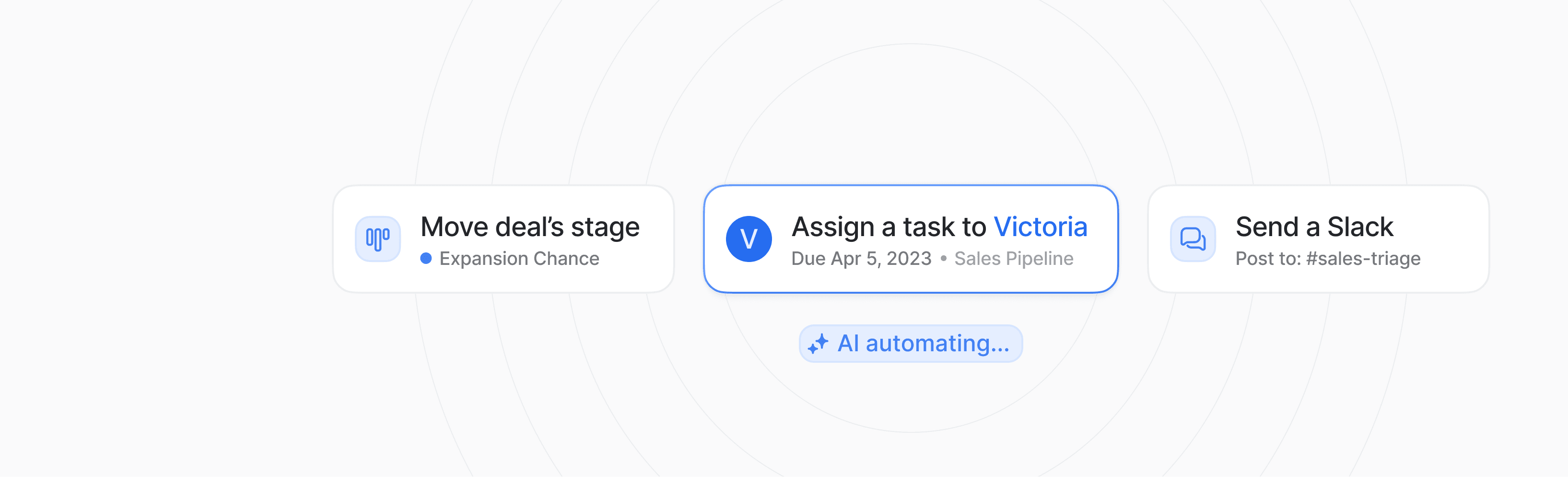Open the Move deal's stage card
The width and height of the screenshot is (1568, 477).
[503, 239]
